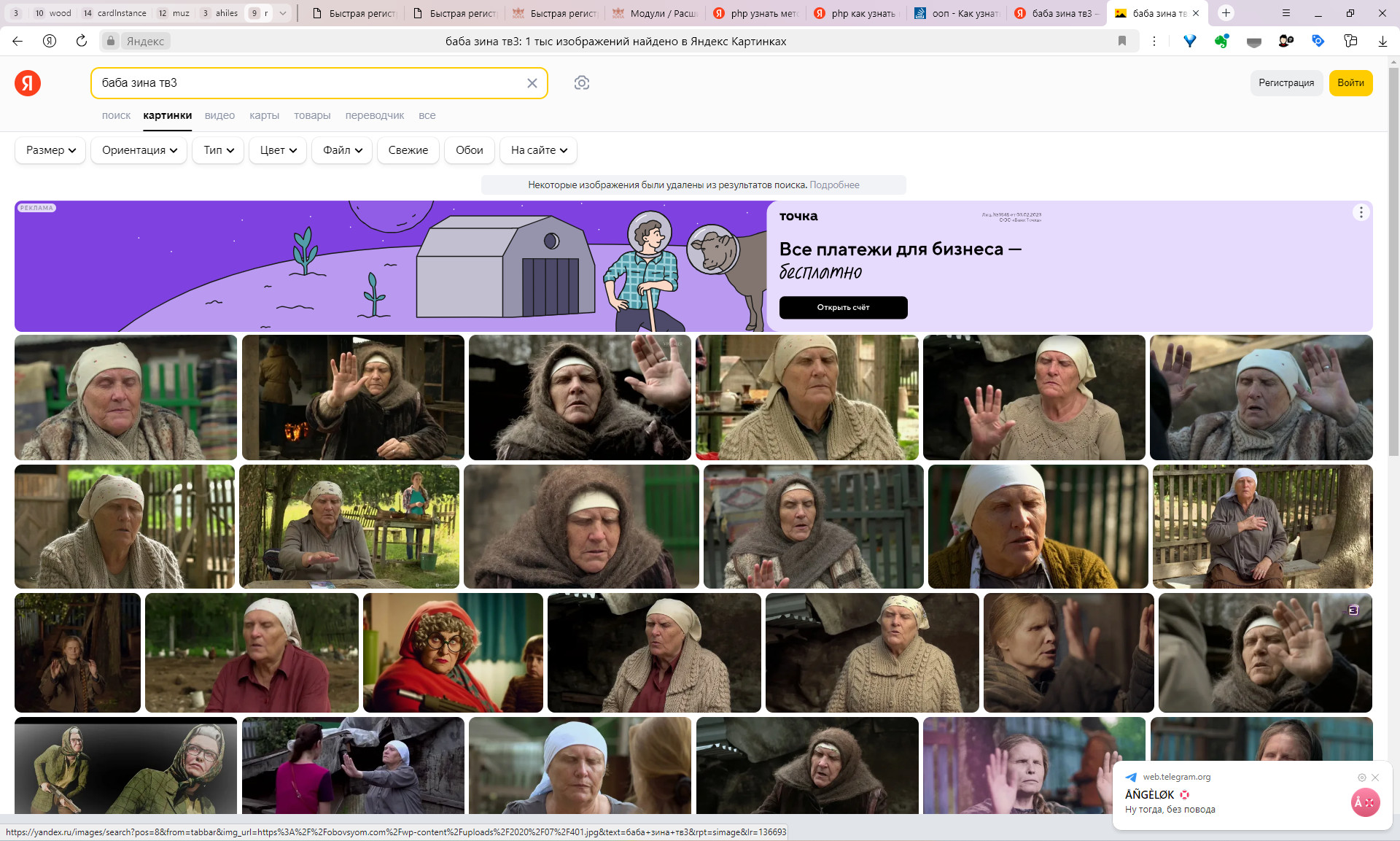Go back with the browser back arrow
The image size is (1400, 841).
17,41
